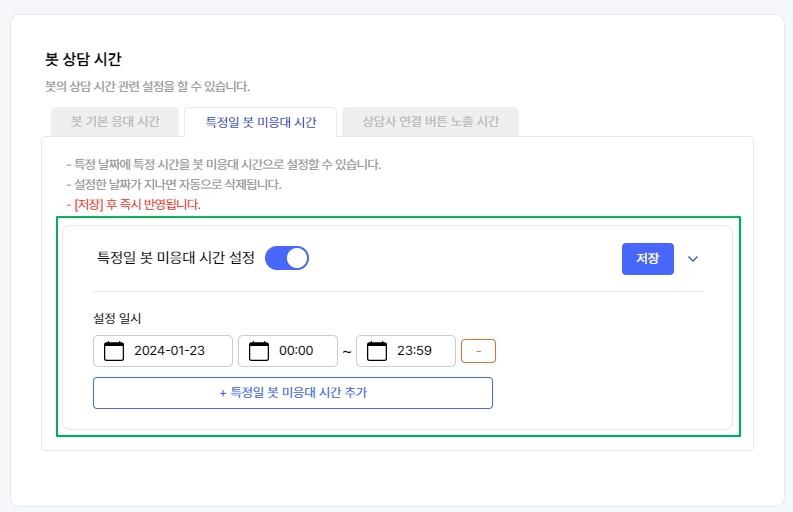Click the icon in the 23:59 end time field
This screenshot has width=793, height=512.
click(377, 351)
